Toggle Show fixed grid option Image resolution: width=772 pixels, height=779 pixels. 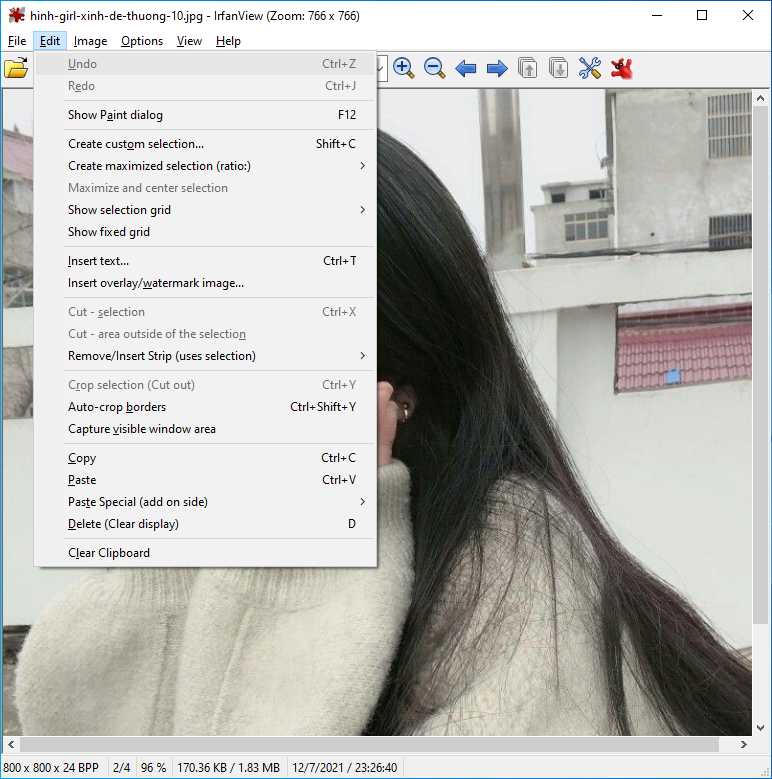point(109,232)
